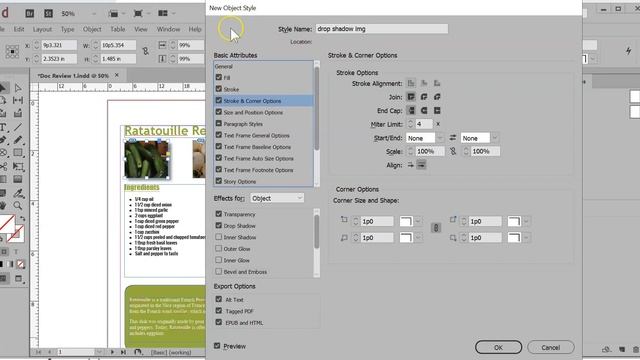The height and width of the screenshot is (360, 640).
Task: Set stroke alignment to outside
Action: (x=437, y=83)
